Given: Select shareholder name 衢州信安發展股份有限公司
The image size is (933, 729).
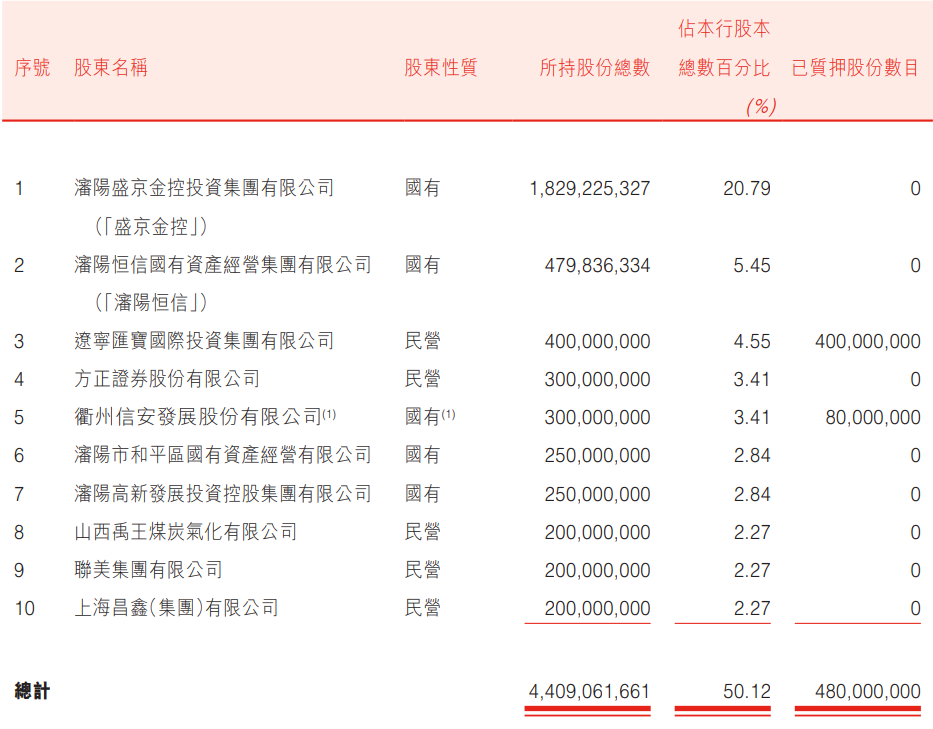Looking at the screenshot, I should pos(198,417).
